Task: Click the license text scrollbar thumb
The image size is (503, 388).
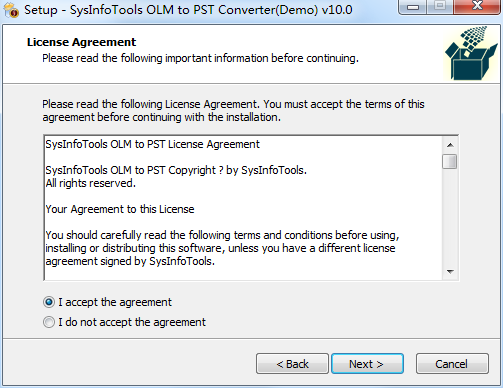Action: click(450, 162)
